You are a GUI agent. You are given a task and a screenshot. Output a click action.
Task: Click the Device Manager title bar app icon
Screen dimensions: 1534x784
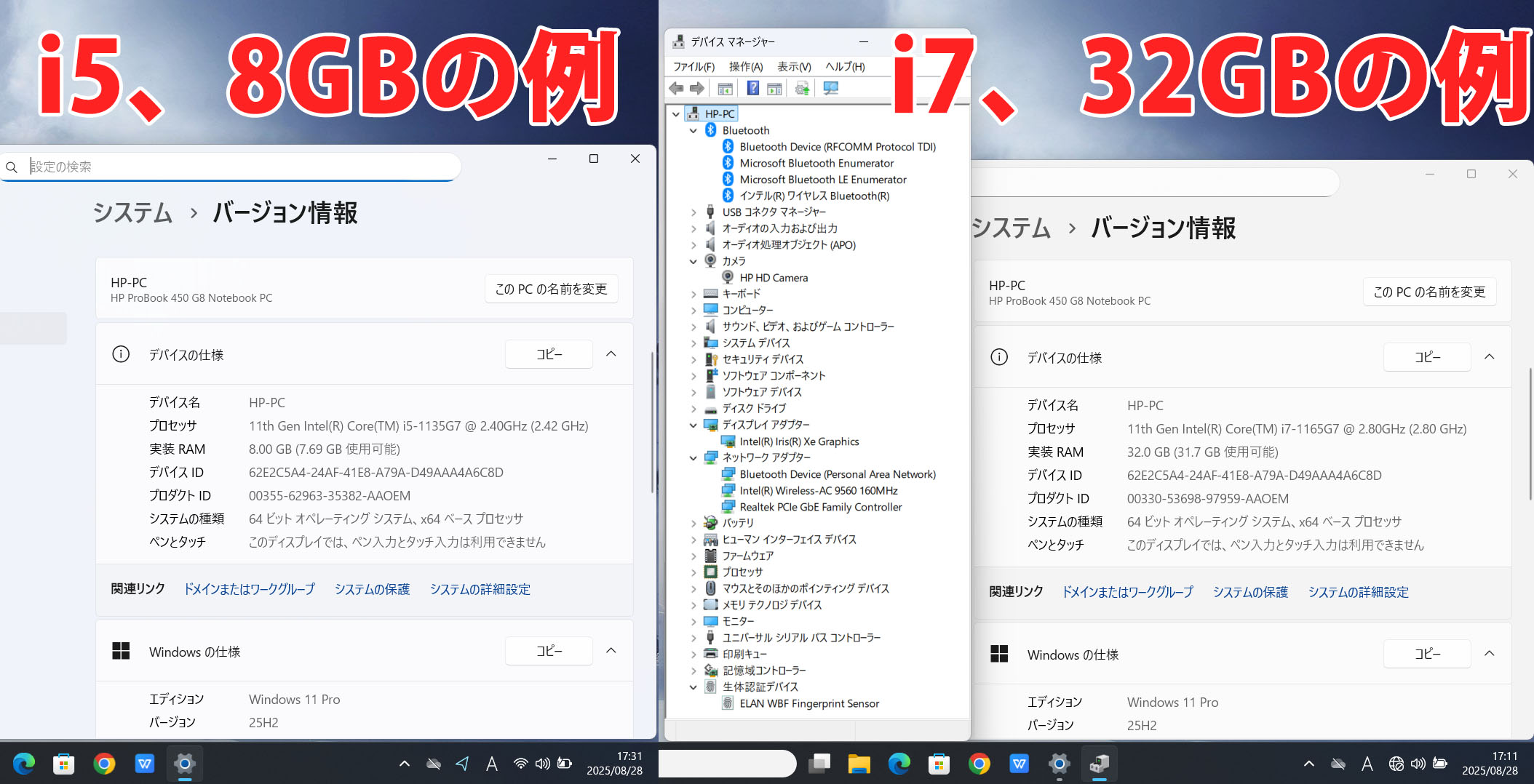click(x=678, y=41)
